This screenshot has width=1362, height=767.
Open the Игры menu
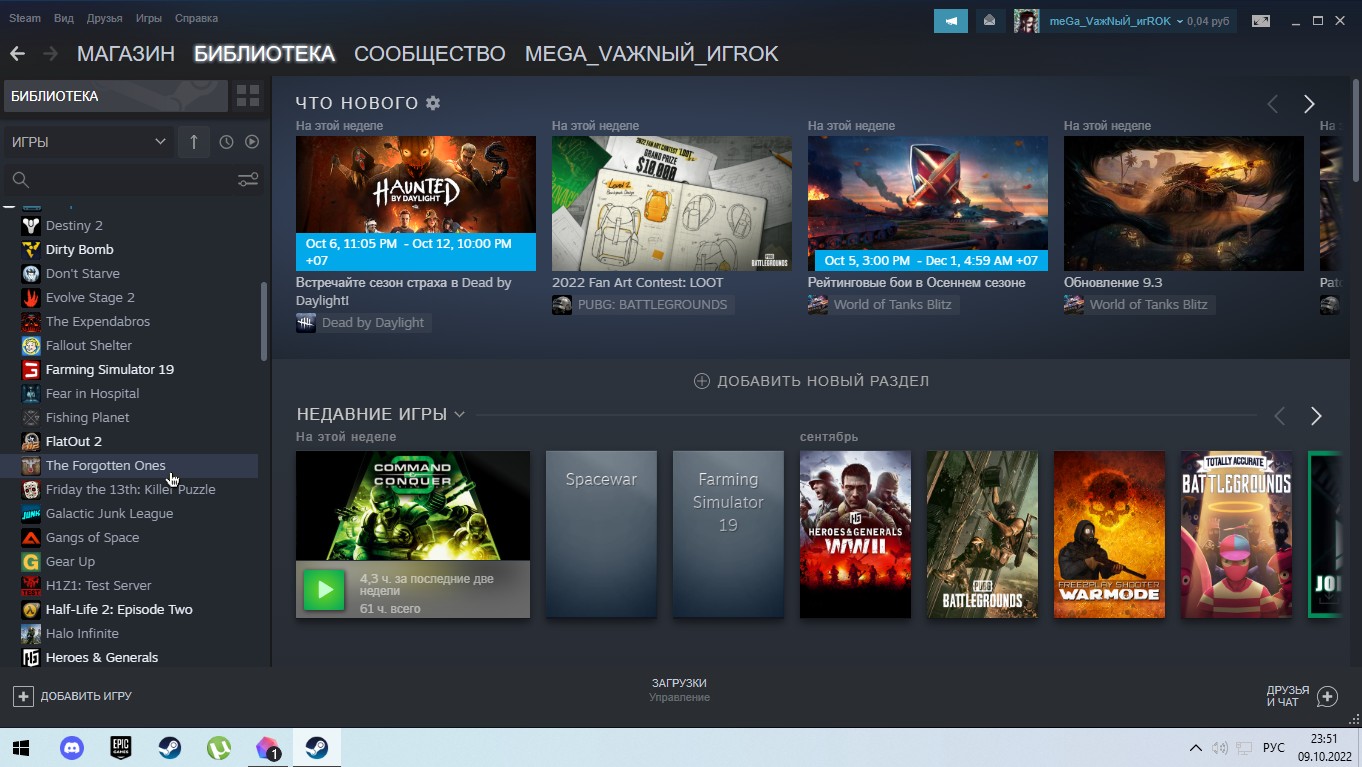(x=148, y=18)
